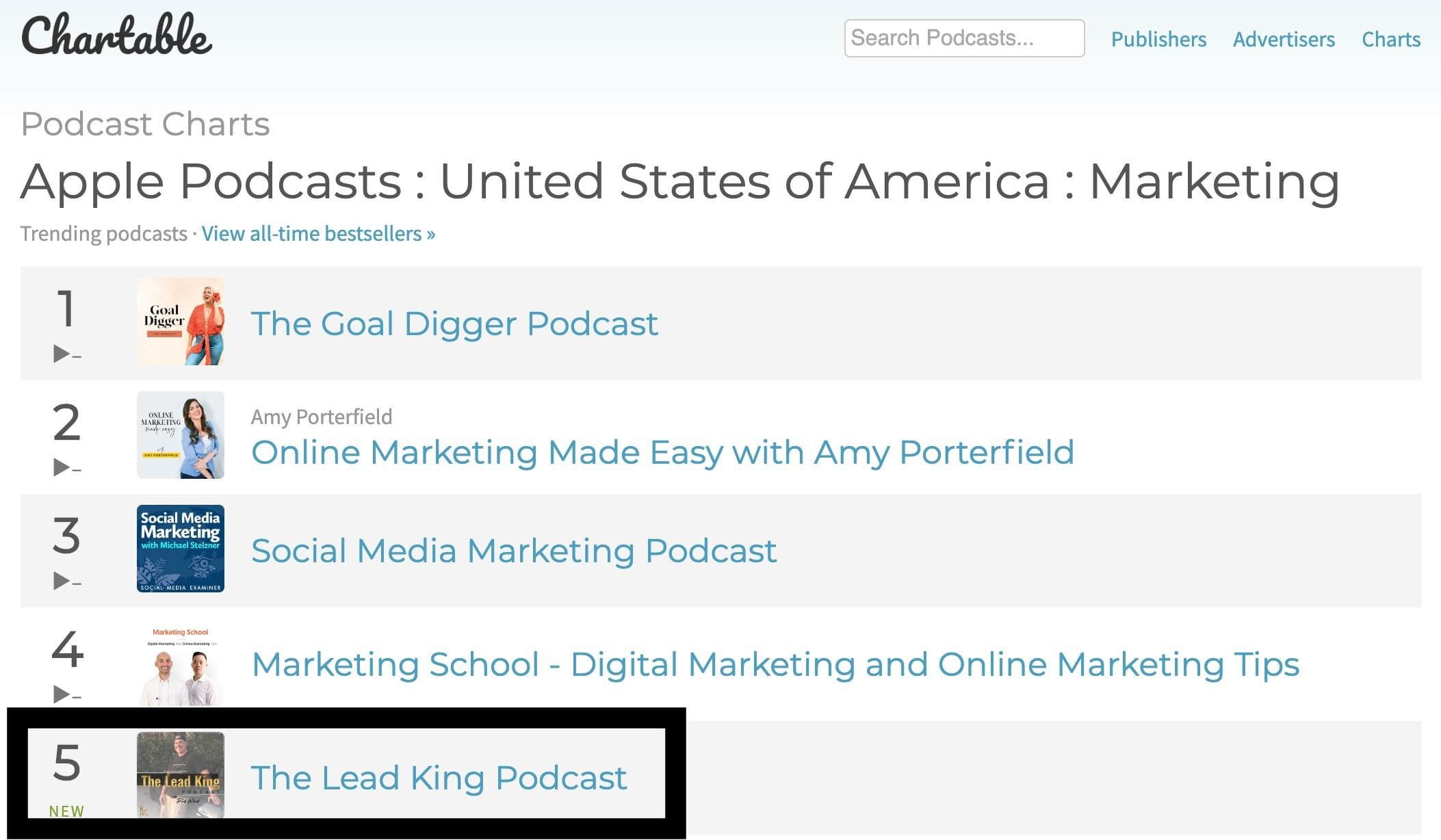Open the Goal Digger podcast cover art

(181, 321)
